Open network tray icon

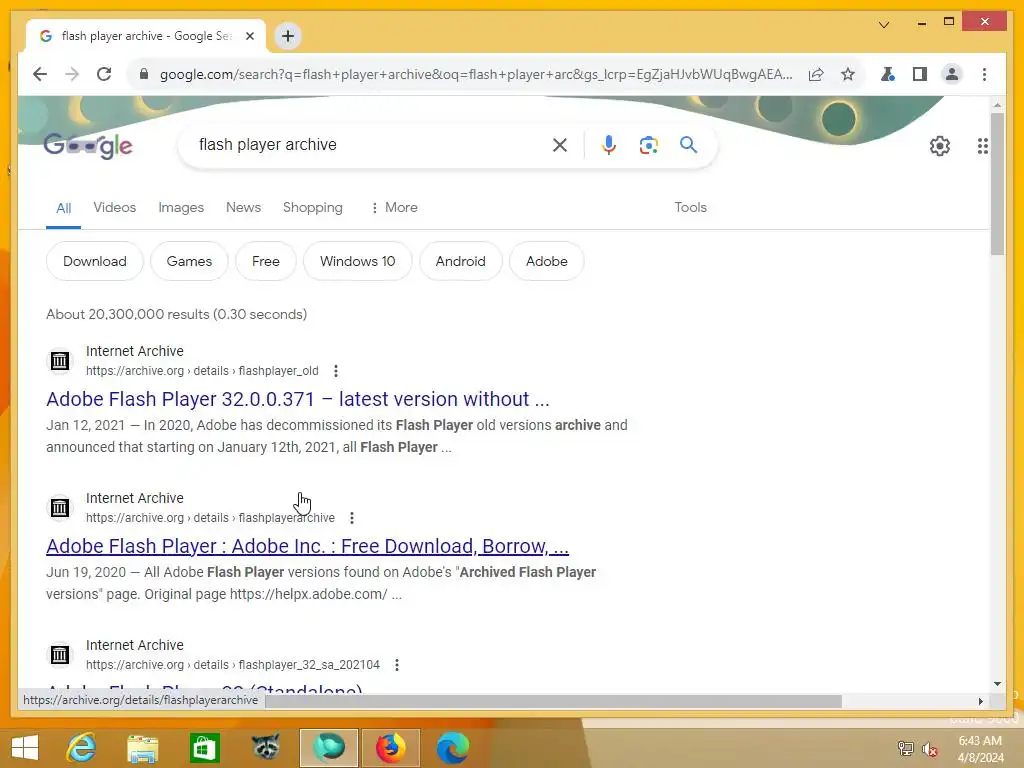(x=905, y=749)
